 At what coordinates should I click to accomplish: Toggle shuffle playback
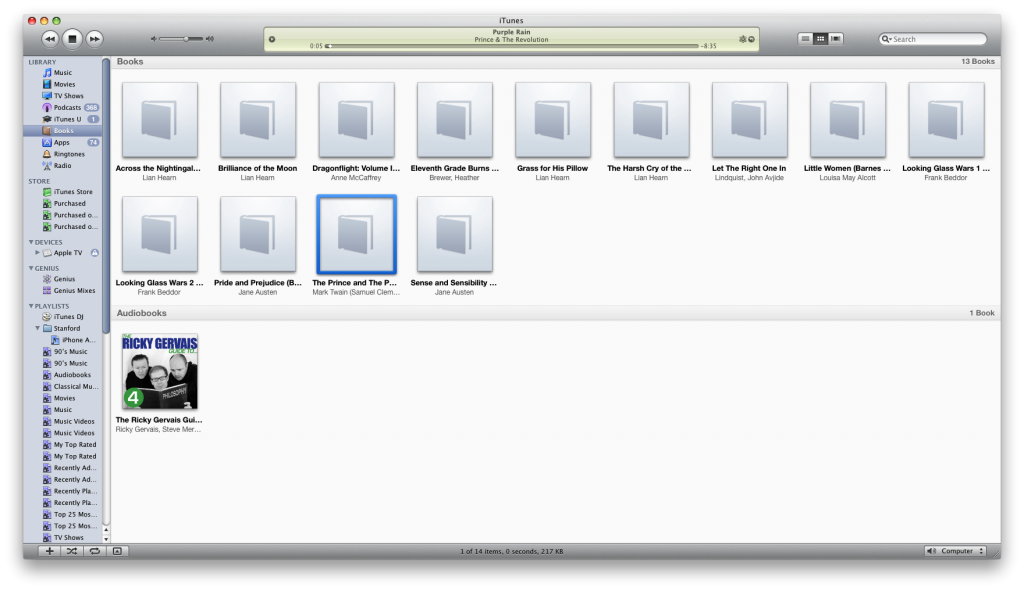(72, 551)
